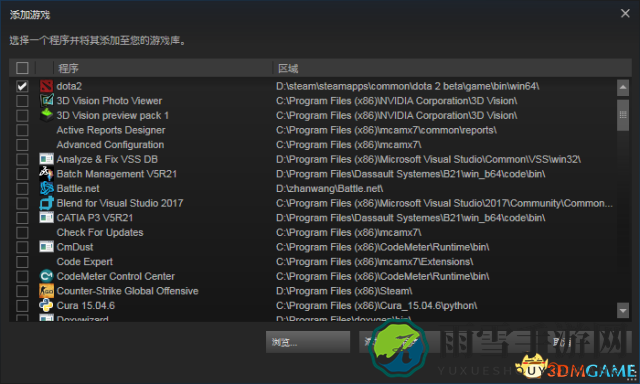Click the 3D Vision Photo Viewer icon
This screenshot has width=640, height=384.
(x=46, y=101)
